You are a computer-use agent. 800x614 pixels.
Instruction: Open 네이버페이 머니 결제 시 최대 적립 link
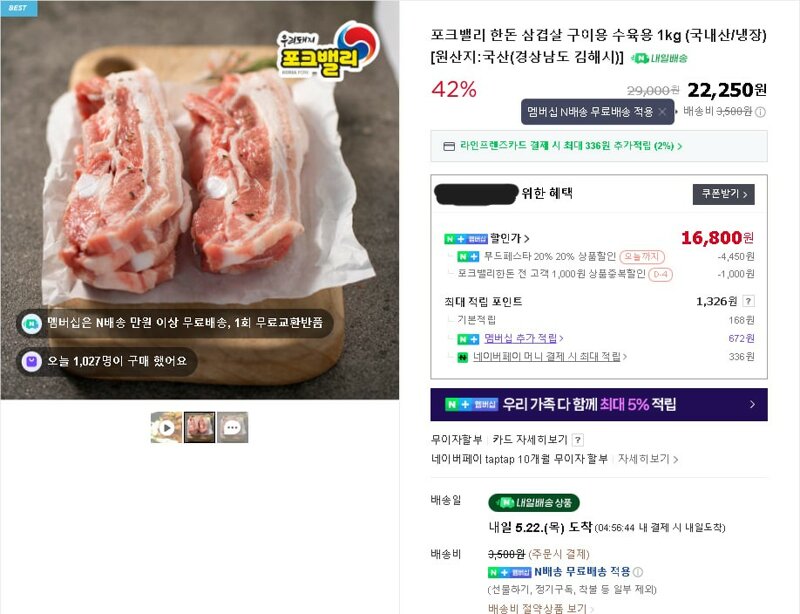550,357
